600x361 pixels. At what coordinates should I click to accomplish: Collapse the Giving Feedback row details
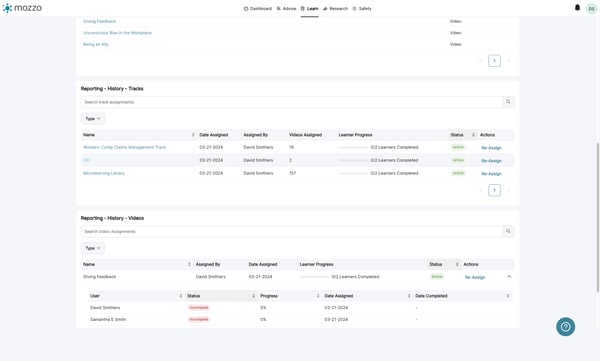(509, 276)
